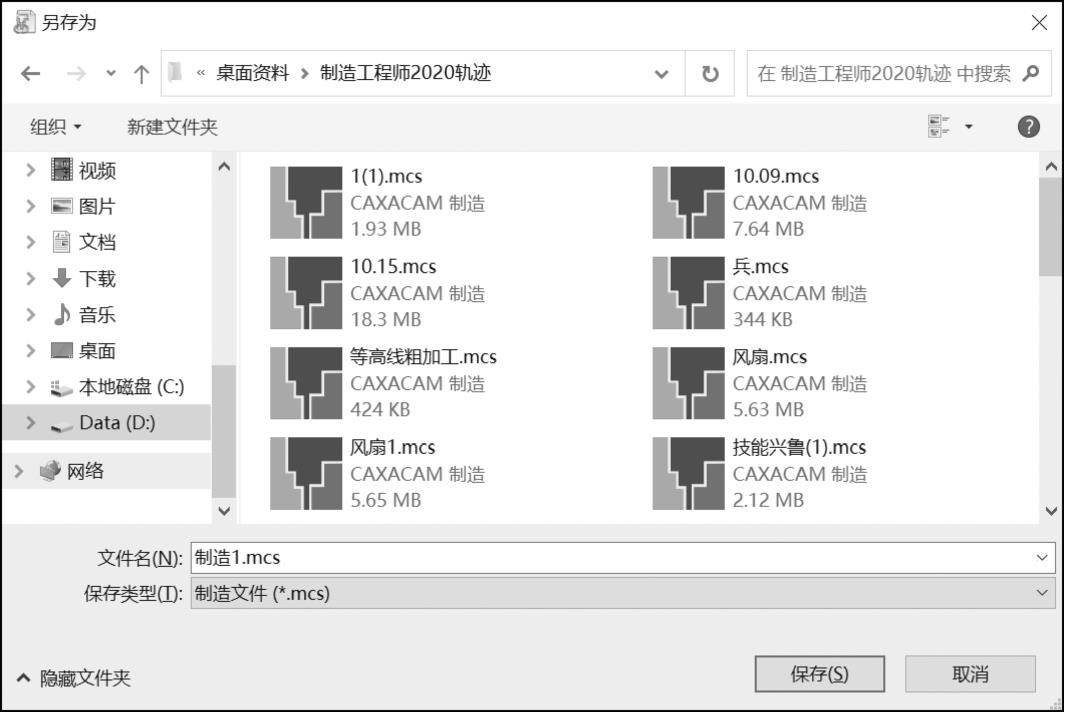The height and width of the screenshot is (713, 1065).
Task: Expand the Data (D:) tree node
Action: tap(31, 423)
